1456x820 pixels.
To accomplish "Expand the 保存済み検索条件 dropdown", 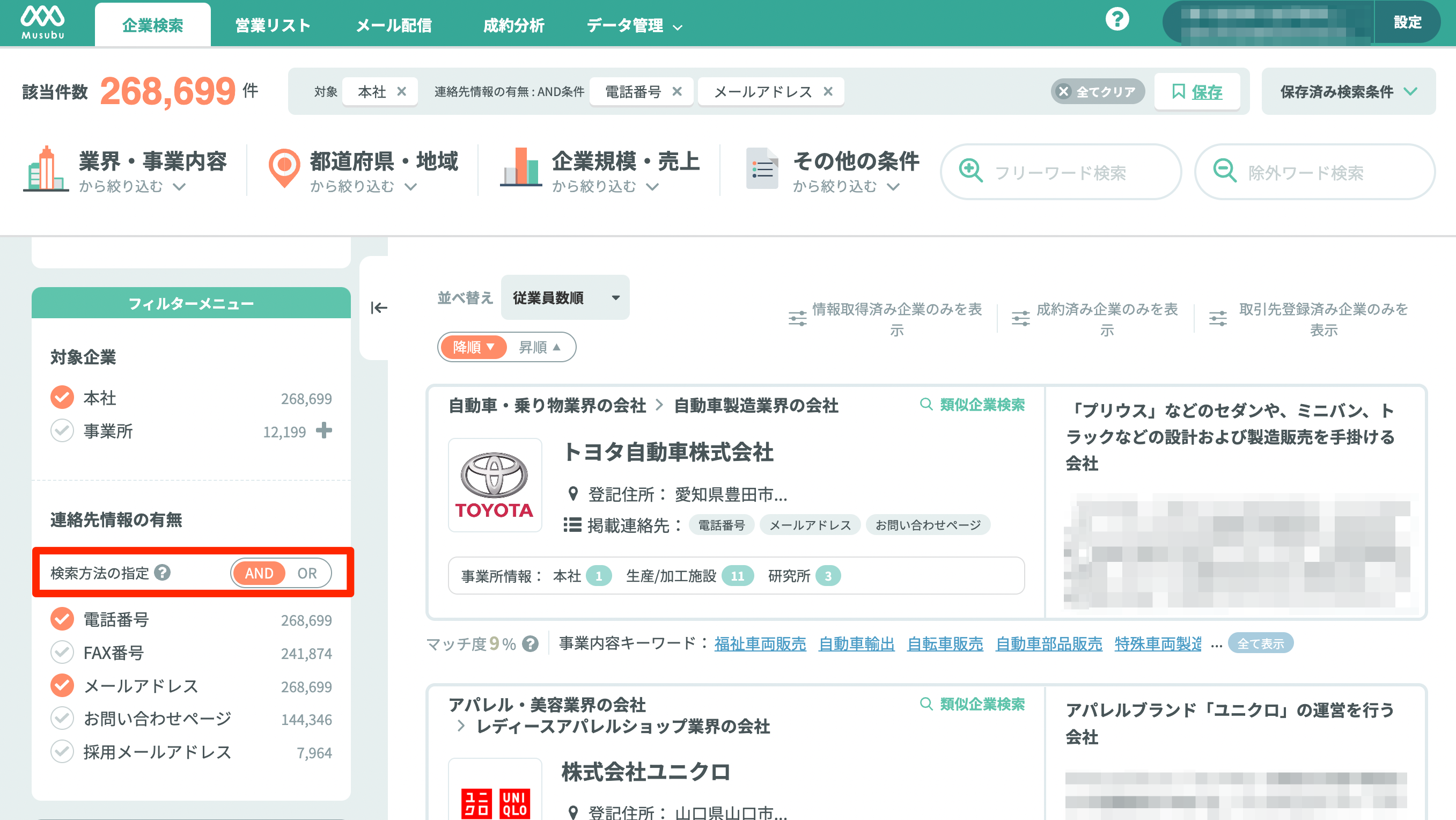I will click(x=1348, y=92).
